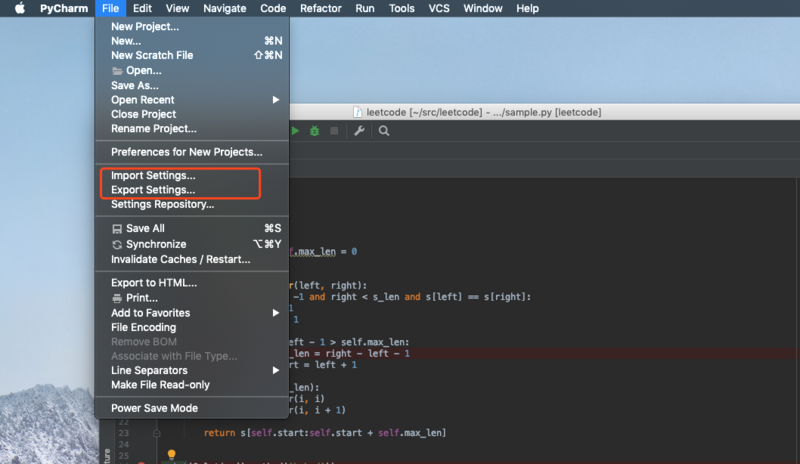Open the Edit menu

click(142, 8)
